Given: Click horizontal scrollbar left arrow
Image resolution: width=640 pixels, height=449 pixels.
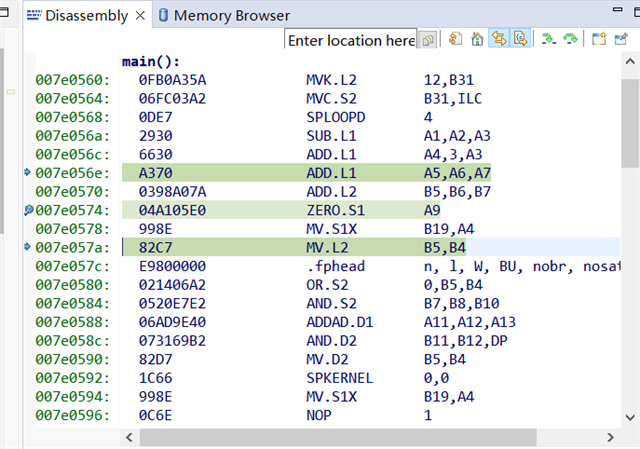Looking at the screenshot, I should pos(129,438).
